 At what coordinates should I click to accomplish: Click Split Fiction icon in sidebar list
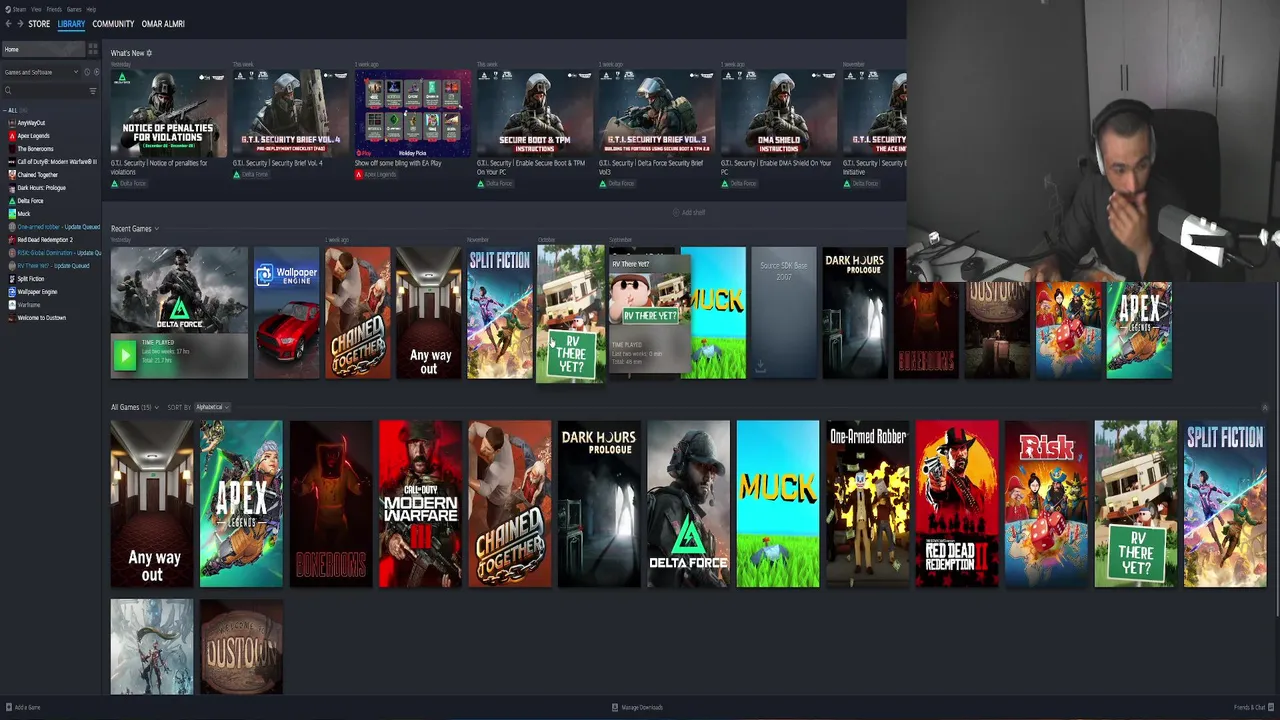[x=12, y=279]
